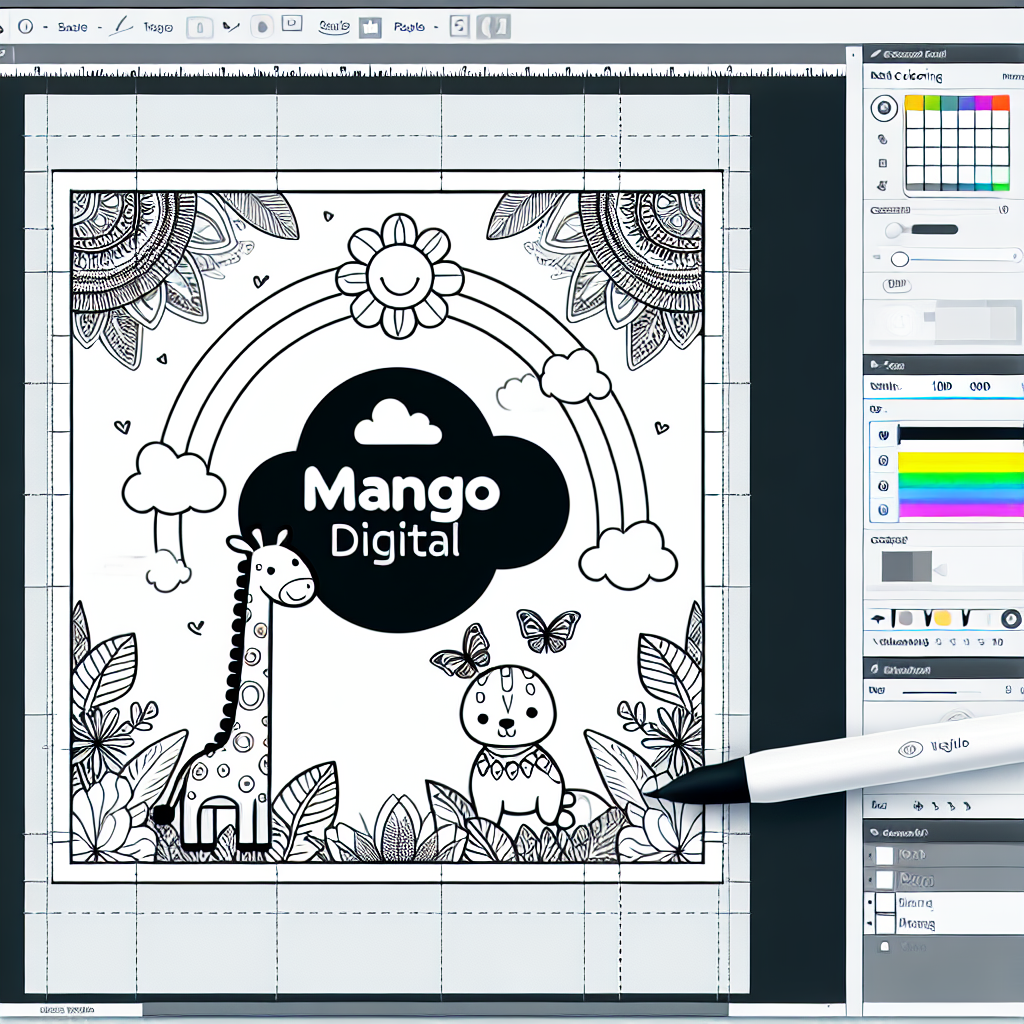The height and width of the screenshot is (1024, 1024).
Task: Click the small pill button under the slider
Action: [x=897, y=285]
